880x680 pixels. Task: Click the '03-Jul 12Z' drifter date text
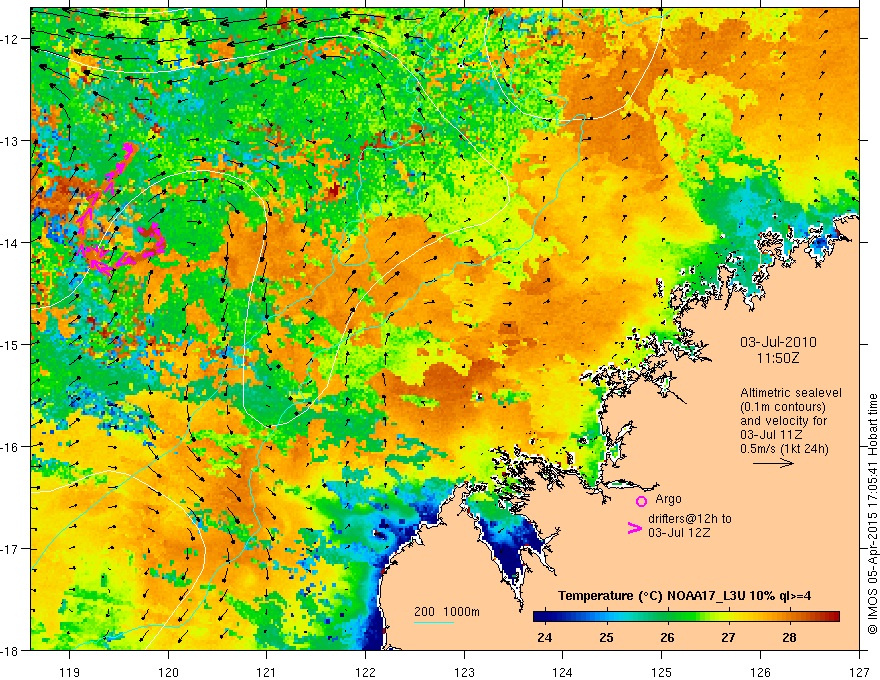679,532
